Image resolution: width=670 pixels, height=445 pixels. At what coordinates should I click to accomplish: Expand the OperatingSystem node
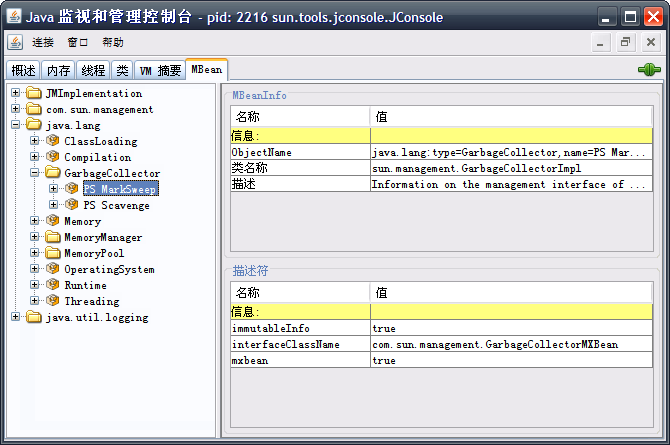[x=35, y=268]
